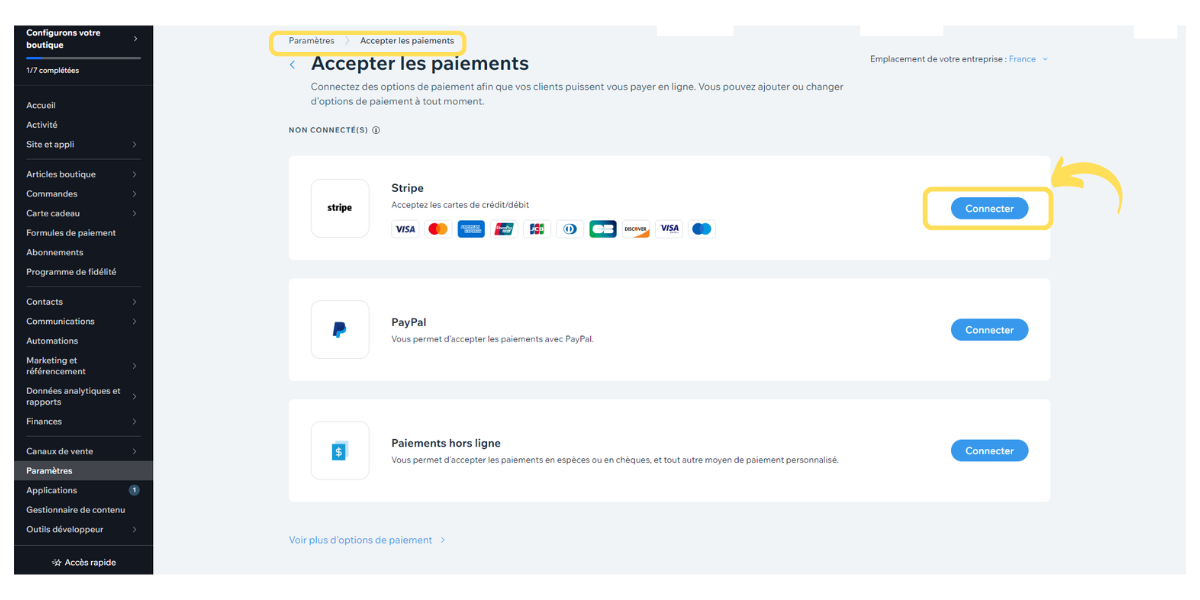Click the Diners Club card icon
The width and height of the screenshot is (1200, 600).
[570, 229]
